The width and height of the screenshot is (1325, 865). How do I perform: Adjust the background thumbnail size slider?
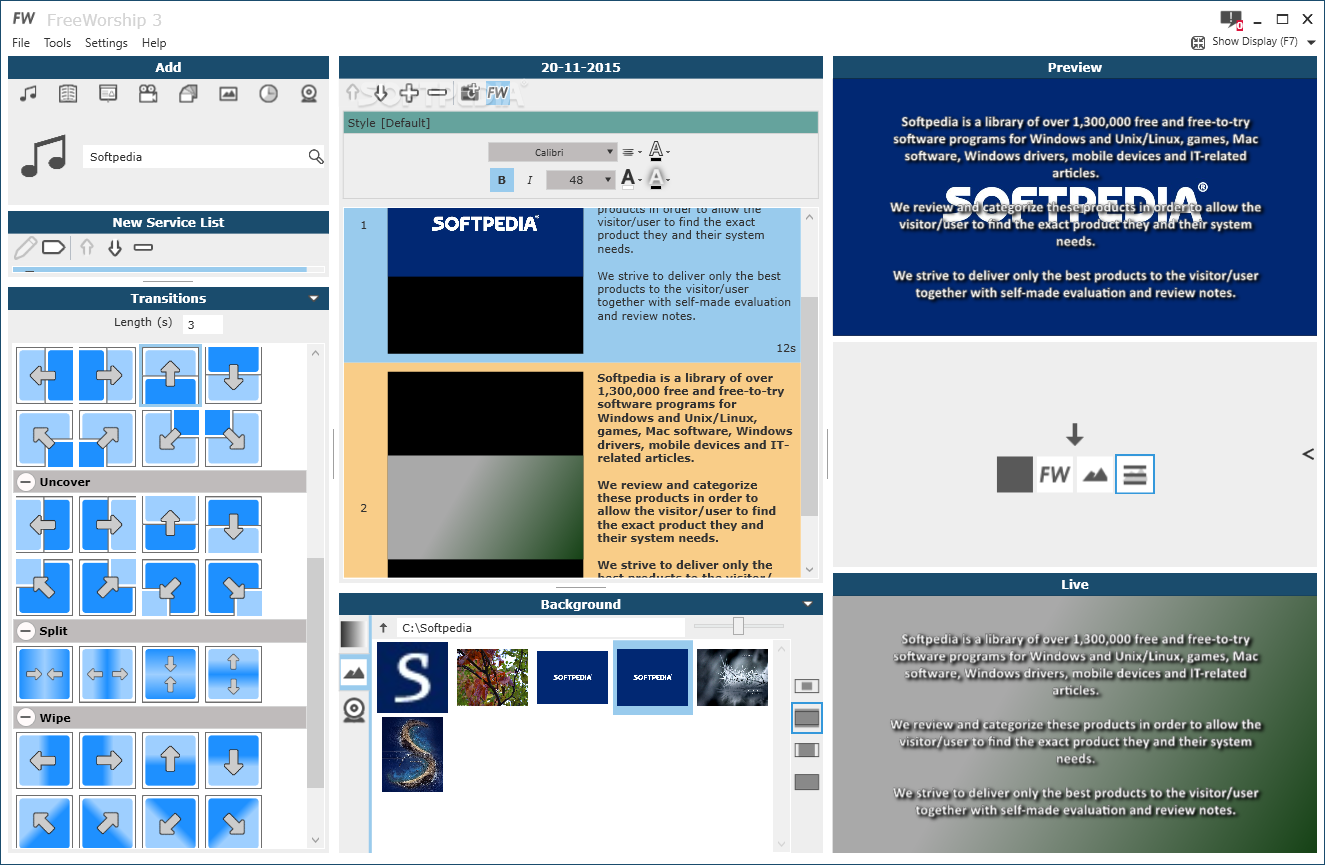(x=738, y=626)
